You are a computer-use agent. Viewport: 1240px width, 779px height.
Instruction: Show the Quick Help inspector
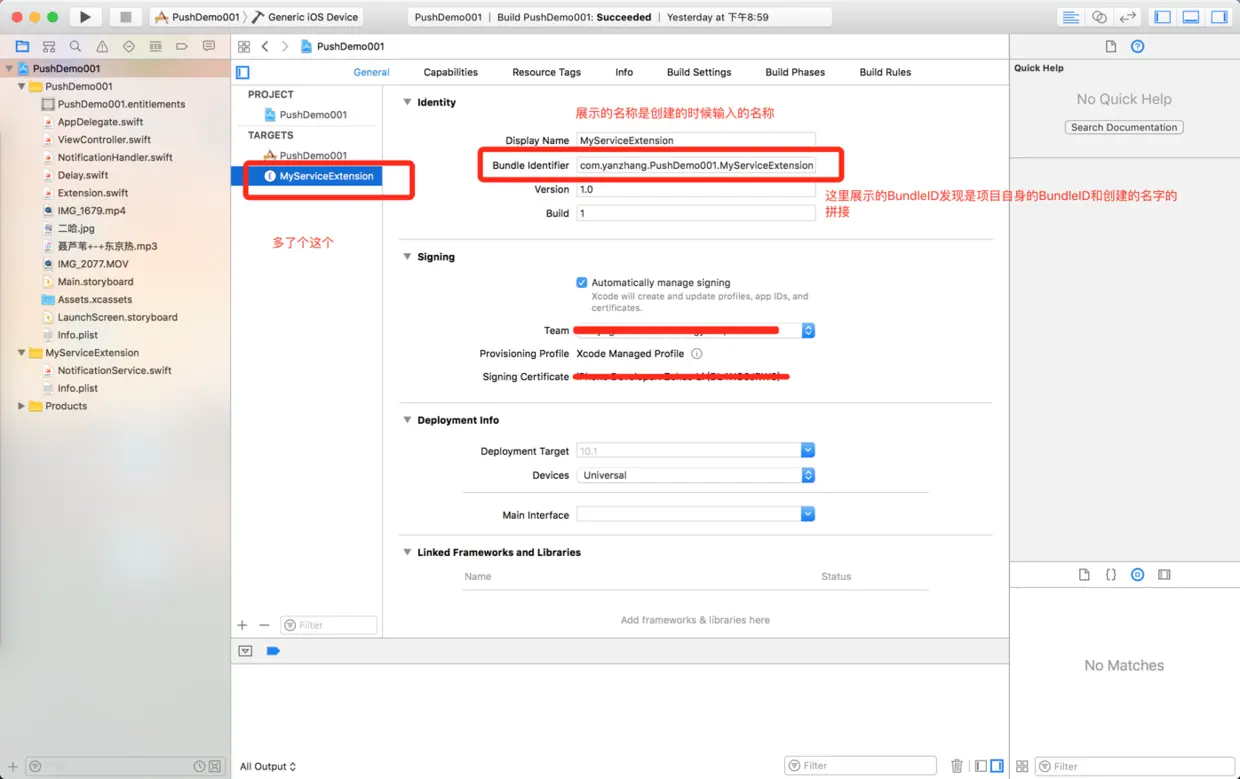1137,46
